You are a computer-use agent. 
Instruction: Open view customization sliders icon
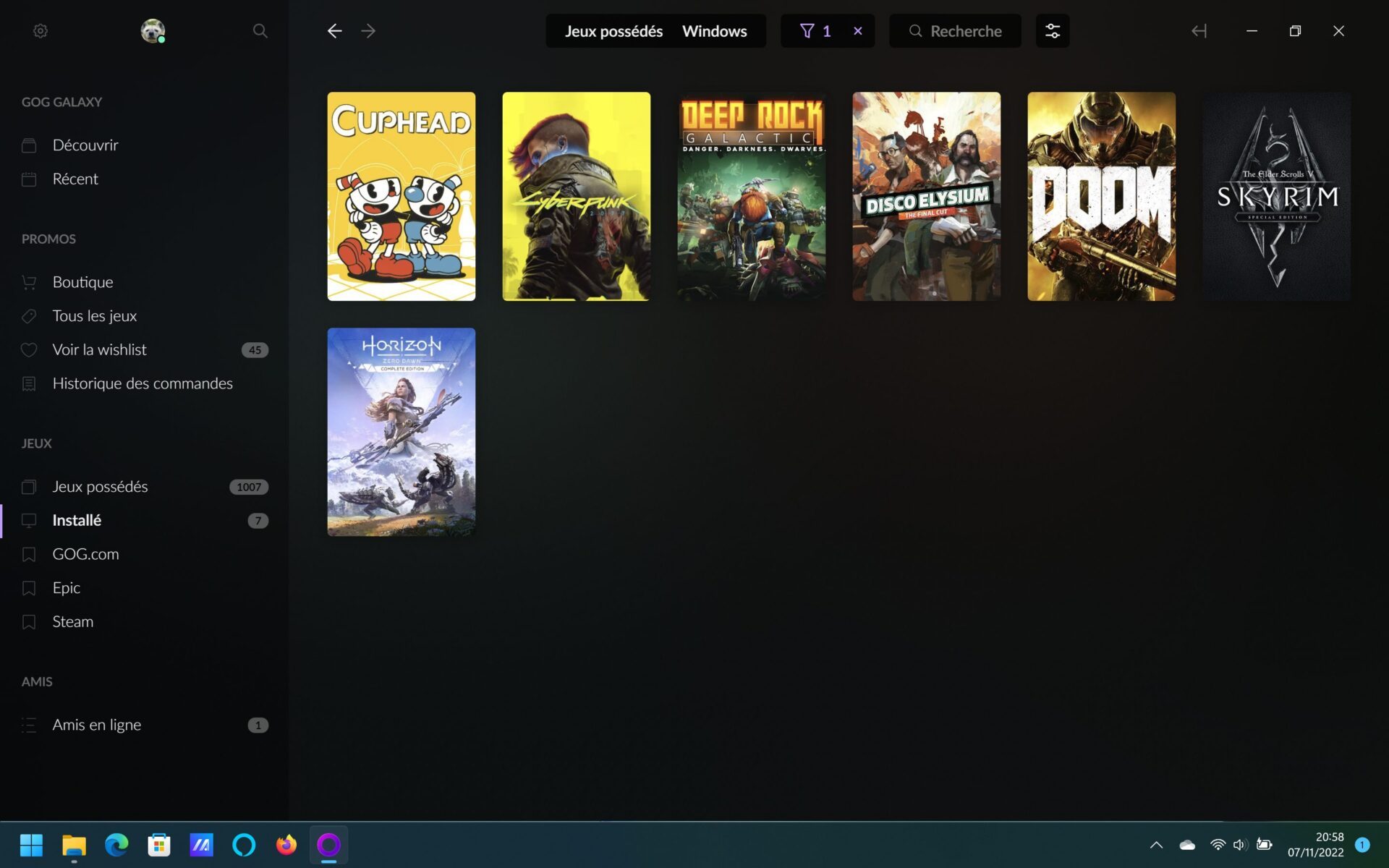pos(1053,31)
